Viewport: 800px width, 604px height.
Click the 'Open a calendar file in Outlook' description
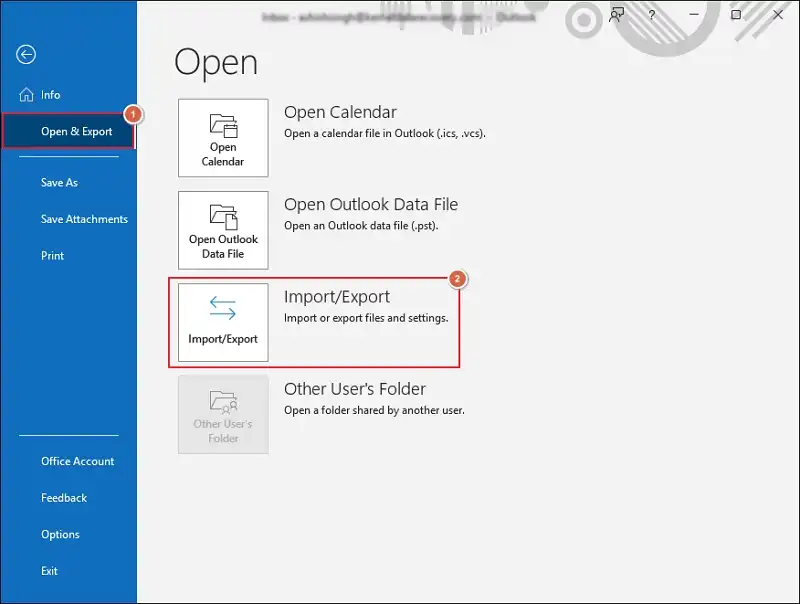click(385, 134)
